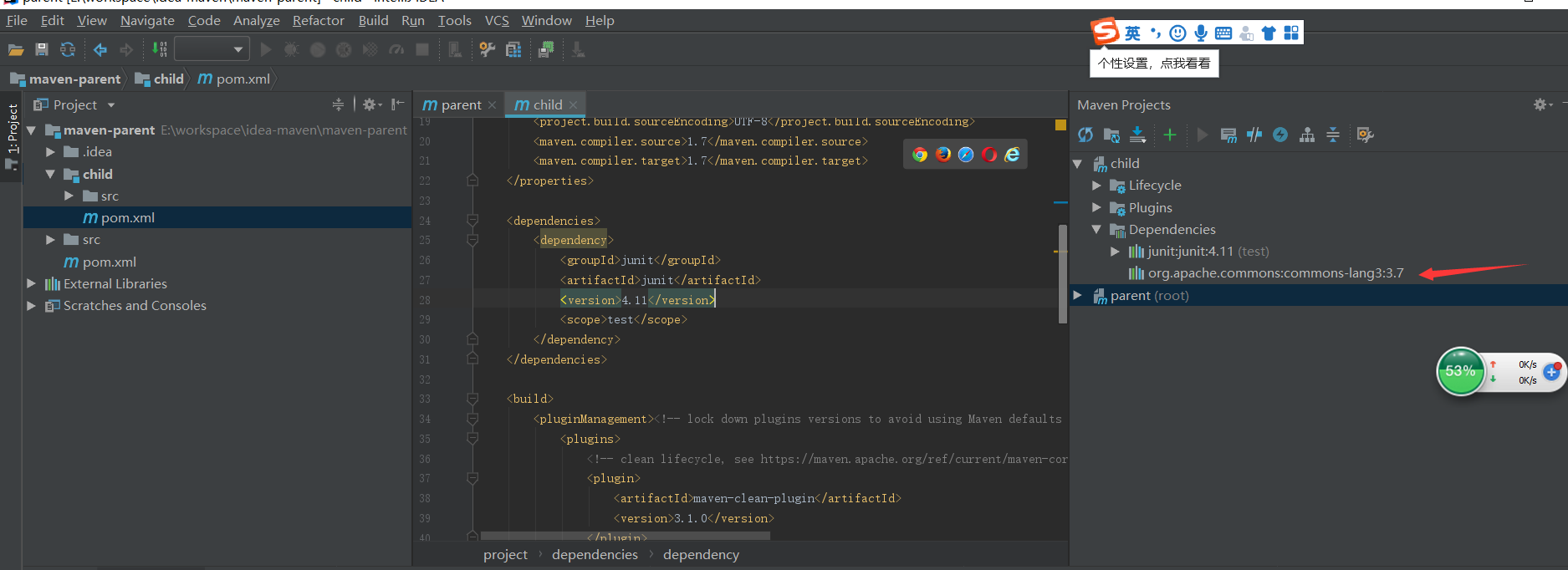Go back with the blue arrow
Image resolution: width=1568 pixels, height=570 pixels.
[100, 50]
